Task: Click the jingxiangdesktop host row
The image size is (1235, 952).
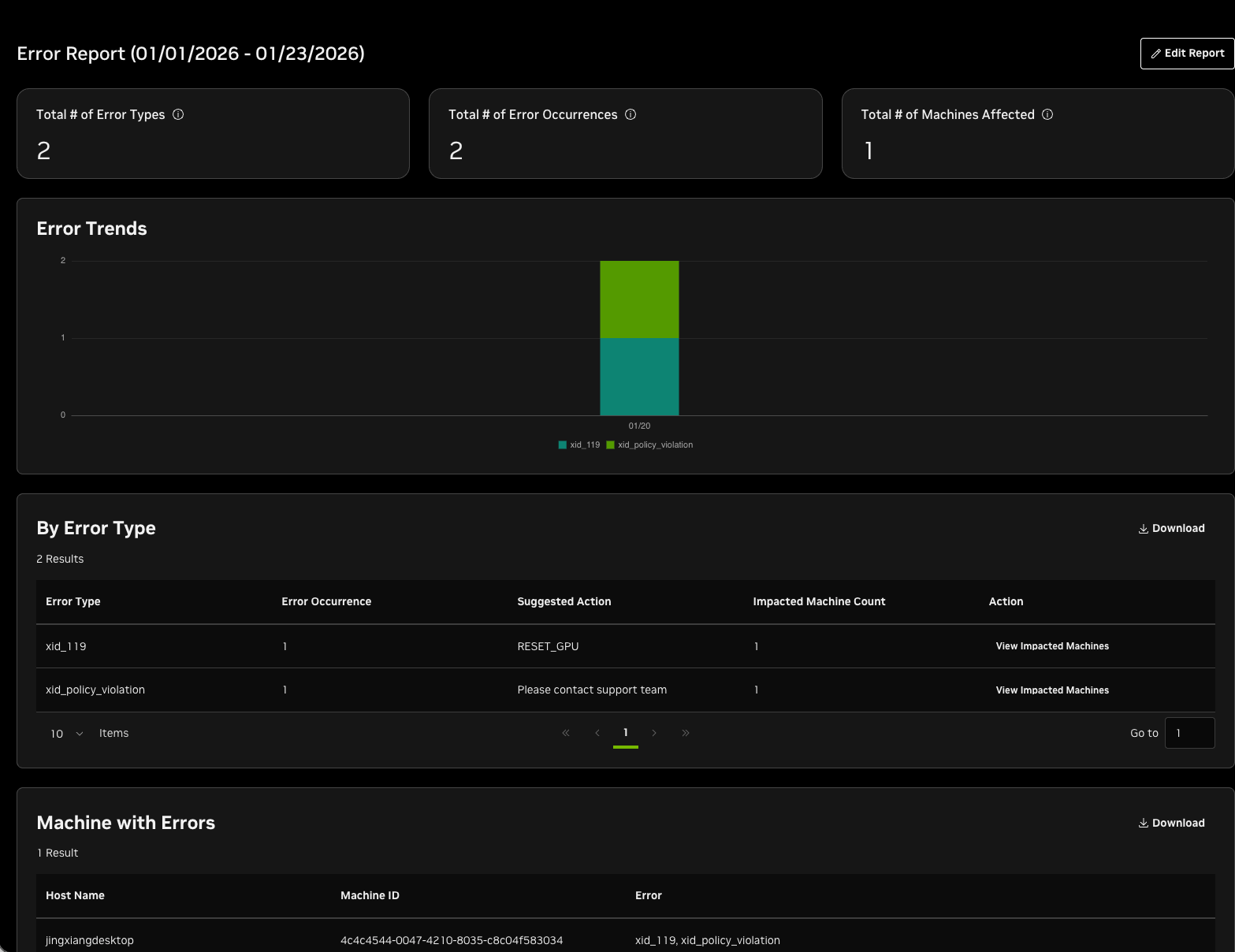Action: (90, 940)
